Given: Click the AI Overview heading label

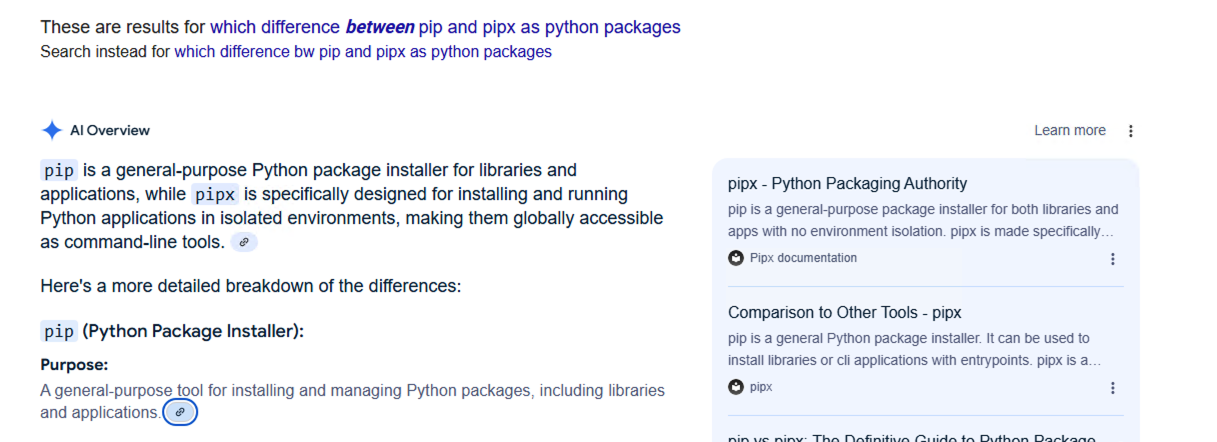Looking at the screenshot, I should 110,130.
